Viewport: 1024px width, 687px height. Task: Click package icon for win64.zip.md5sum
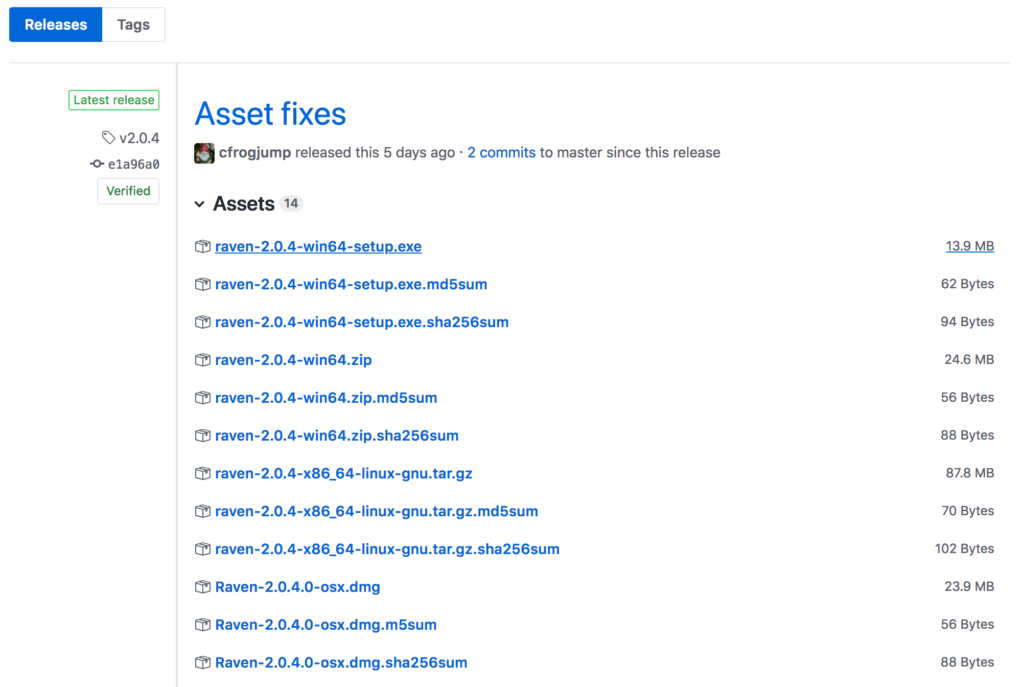[202, 398]
